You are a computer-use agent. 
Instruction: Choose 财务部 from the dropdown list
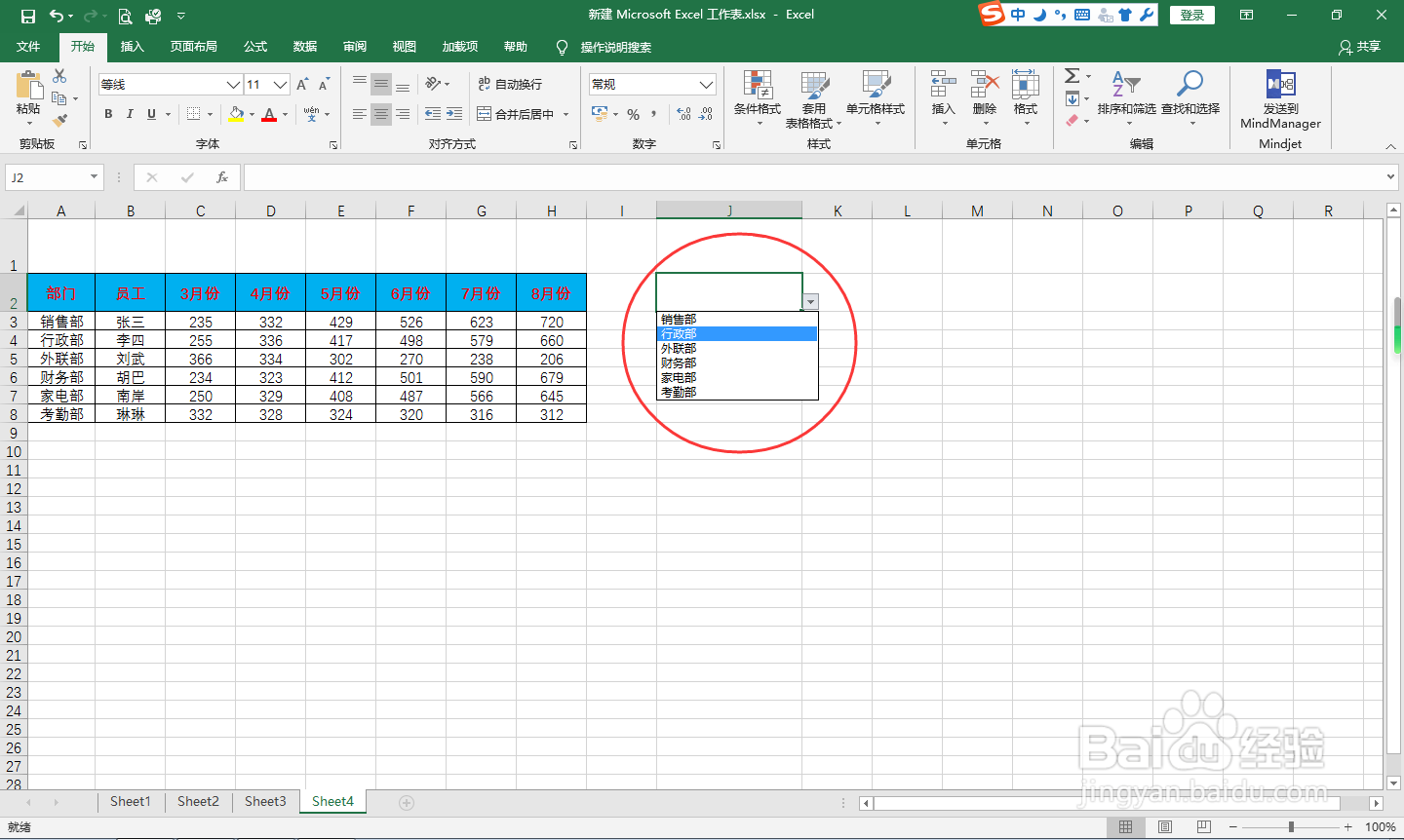click(737, 363)
